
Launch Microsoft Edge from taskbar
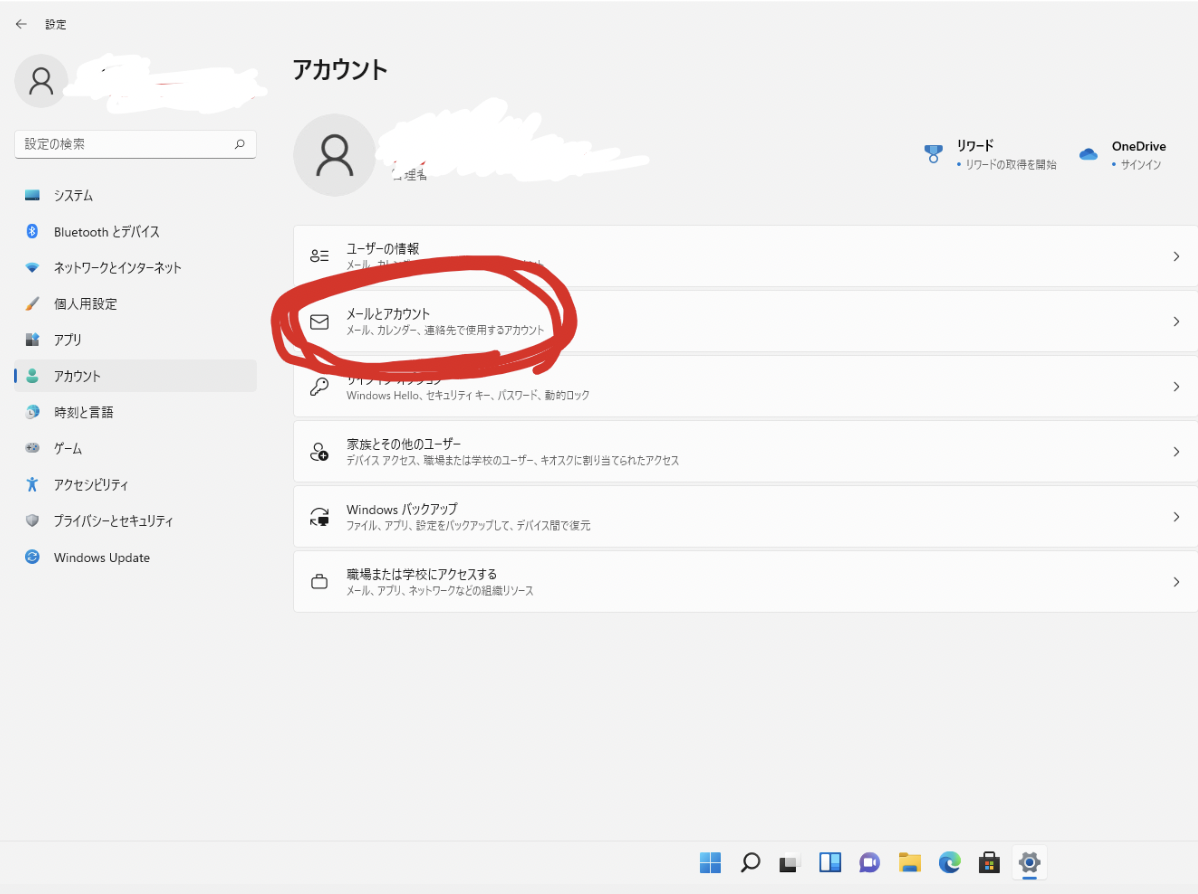(x=950, y=863)
